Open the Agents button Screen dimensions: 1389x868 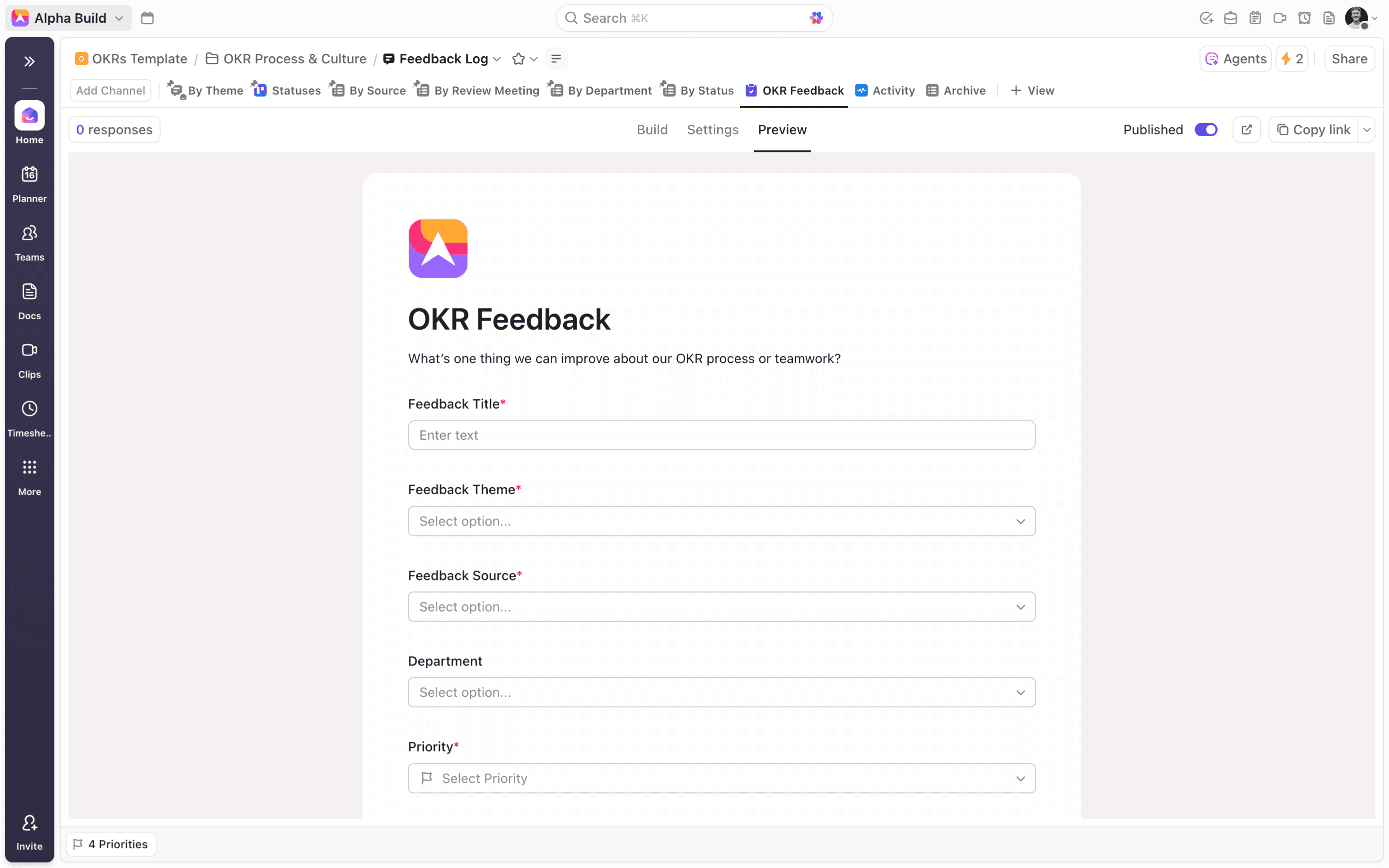point(1235,59)
